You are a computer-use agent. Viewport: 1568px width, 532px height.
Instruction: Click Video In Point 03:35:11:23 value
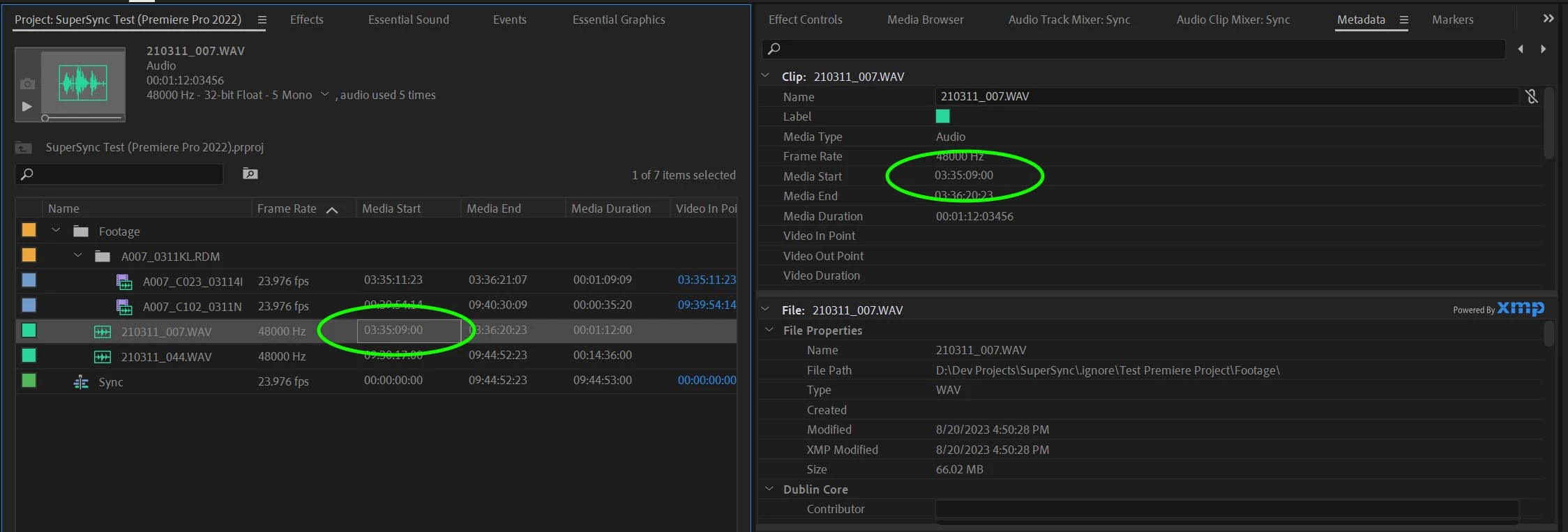point(707,280)
